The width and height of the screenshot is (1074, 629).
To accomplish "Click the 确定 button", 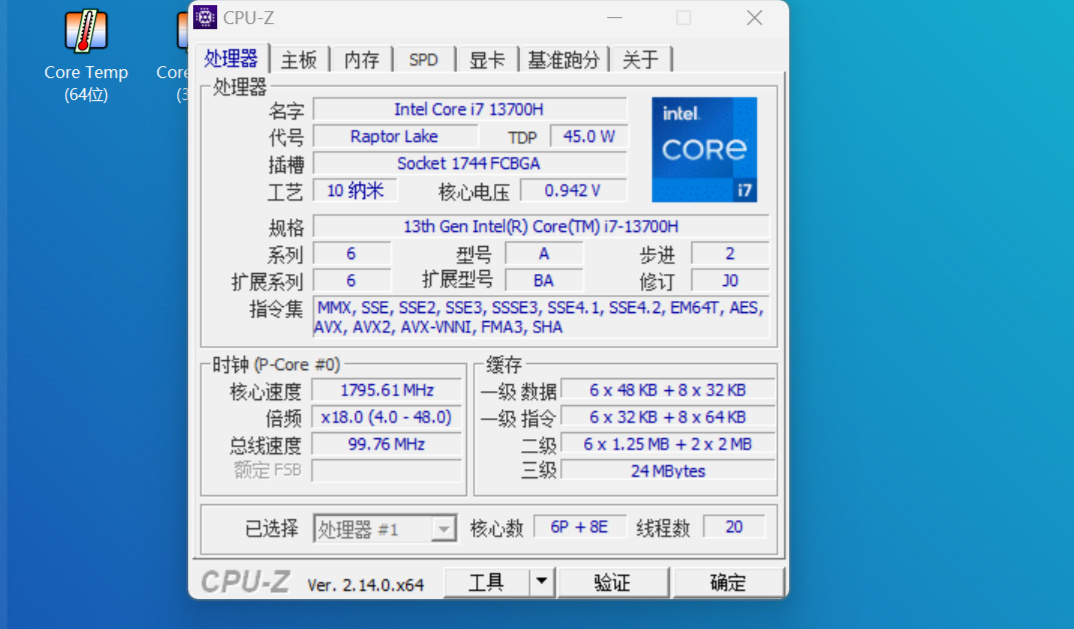I will point(728,582).
